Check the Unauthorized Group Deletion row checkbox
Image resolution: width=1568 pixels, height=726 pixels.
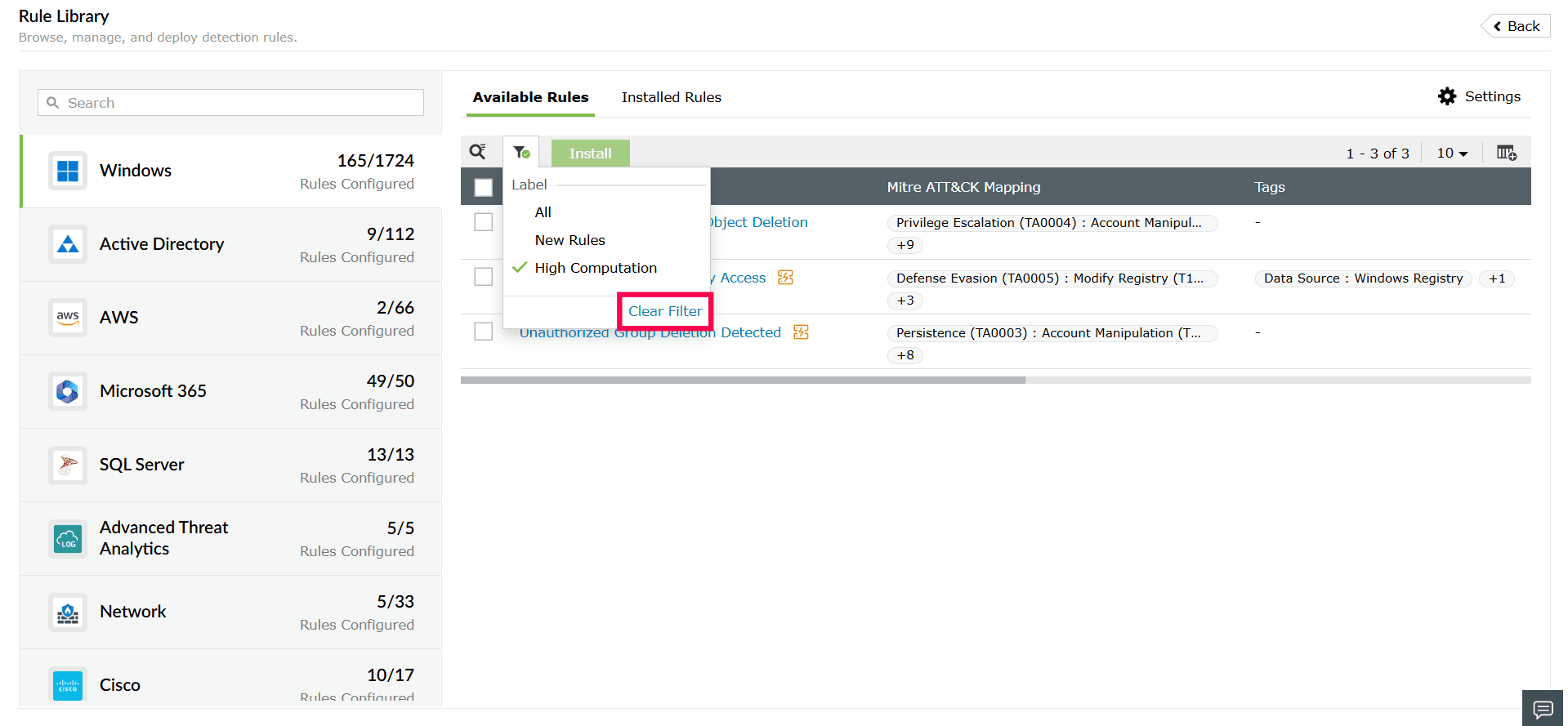point(484,332)
